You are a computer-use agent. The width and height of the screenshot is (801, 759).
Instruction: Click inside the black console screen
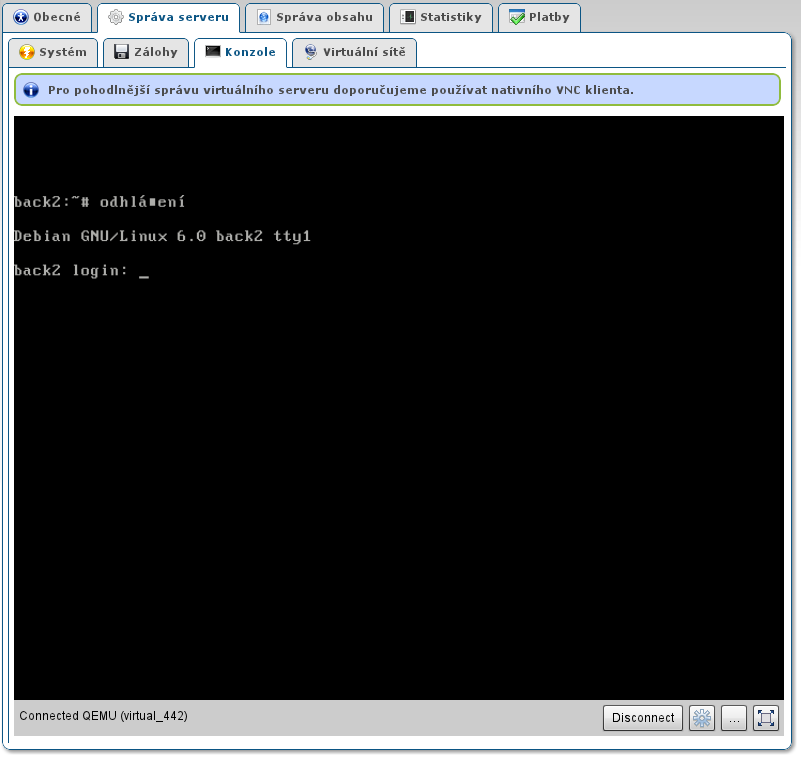(399, 408)
